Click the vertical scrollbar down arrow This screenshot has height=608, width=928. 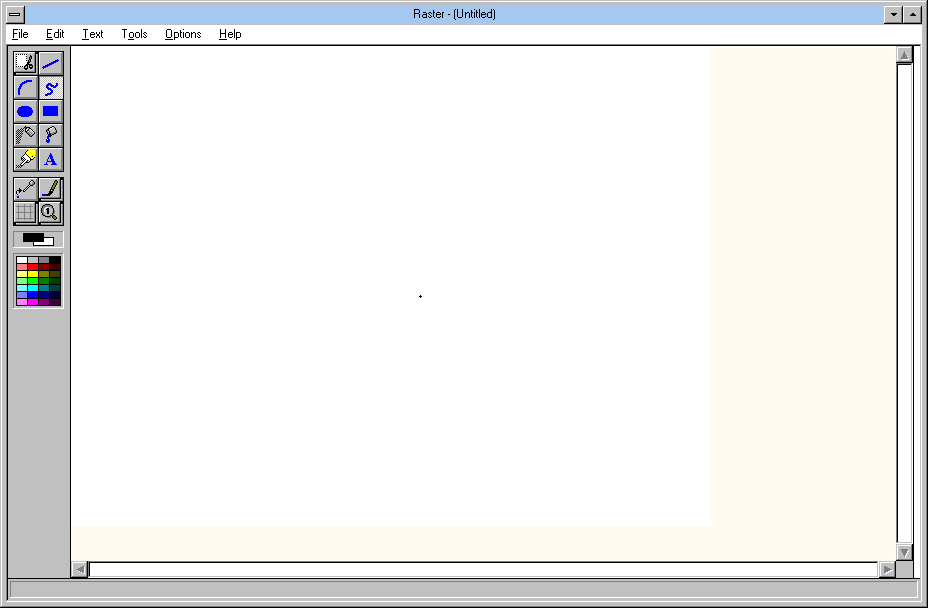(904, 552)
